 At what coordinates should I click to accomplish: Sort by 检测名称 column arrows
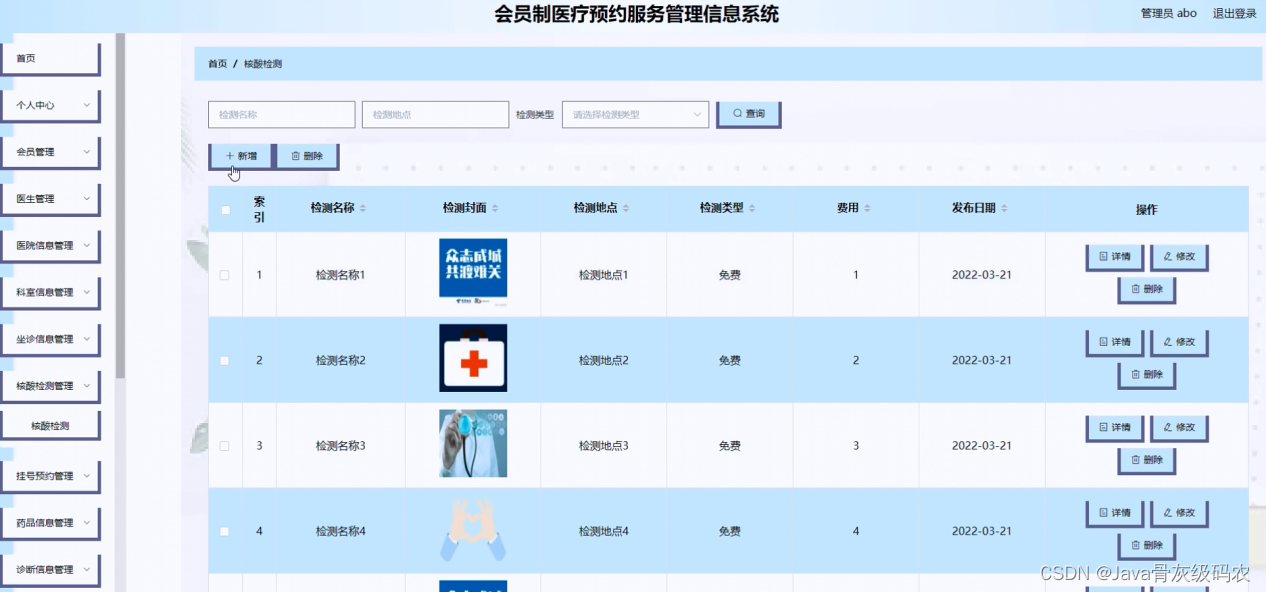click(363, 209)
